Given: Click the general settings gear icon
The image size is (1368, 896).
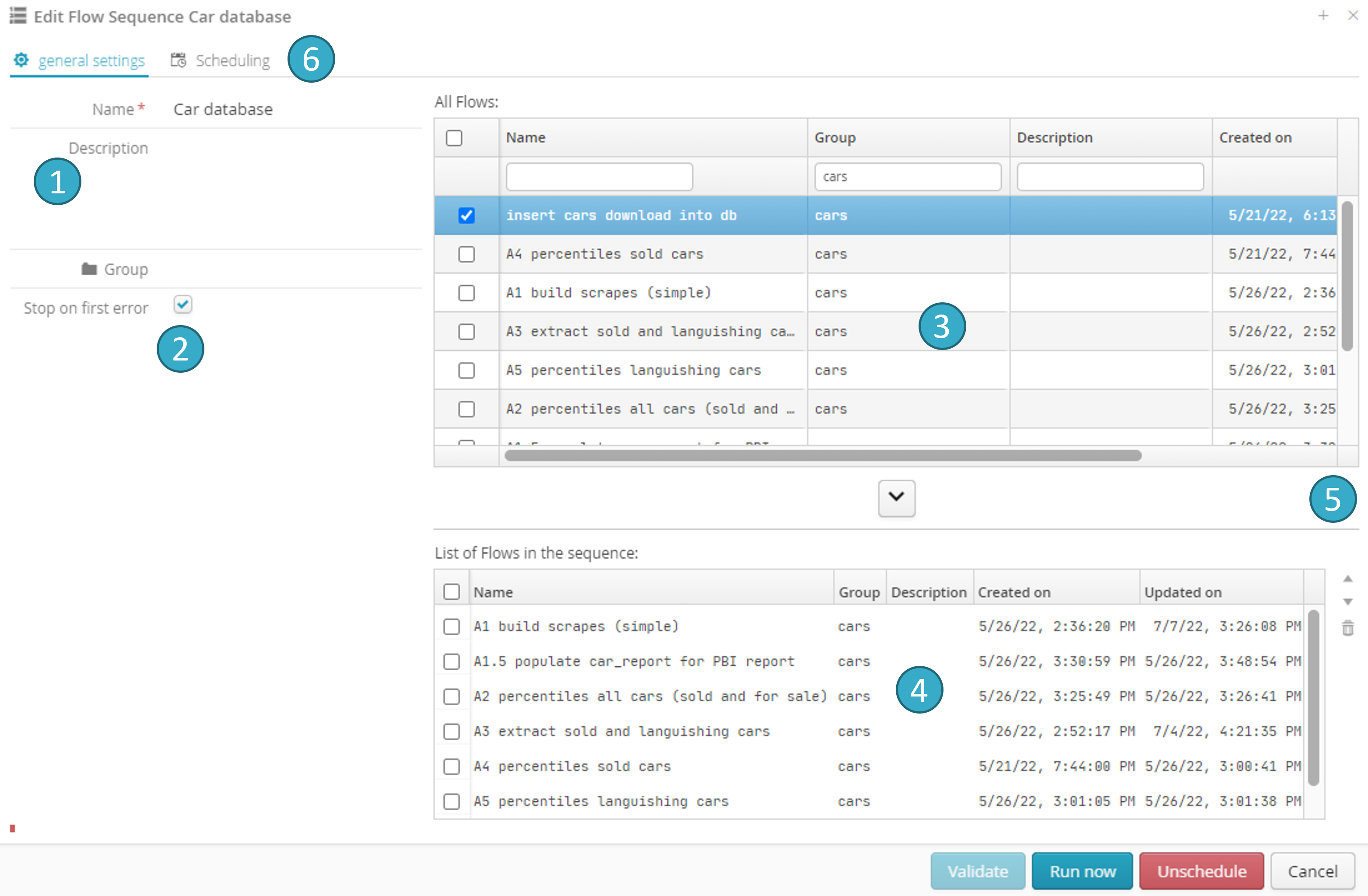Looking at the screenshot, I should 21,60.
